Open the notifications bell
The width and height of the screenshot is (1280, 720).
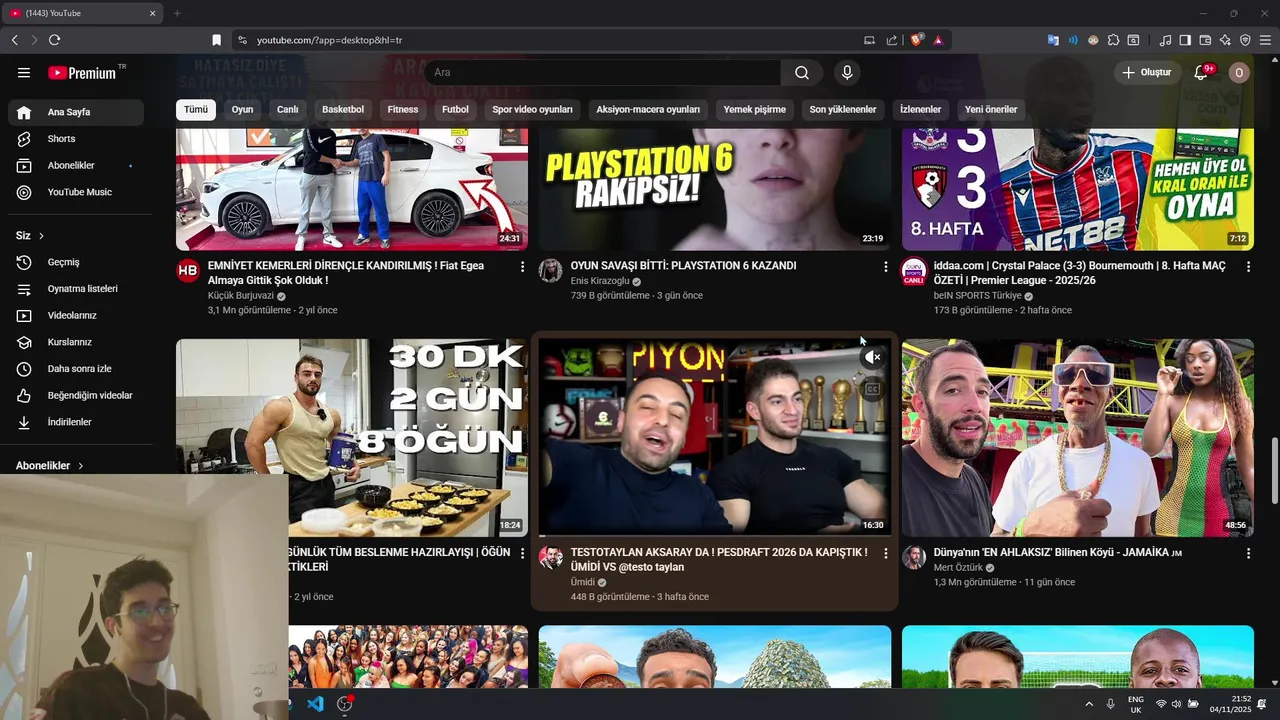pyautogui.click(x=1202, y=73)
